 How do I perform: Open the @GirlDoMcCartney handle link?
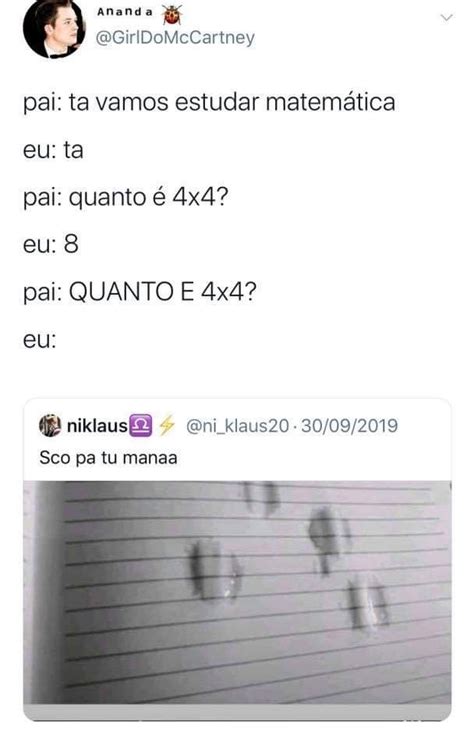pos(175,38)
